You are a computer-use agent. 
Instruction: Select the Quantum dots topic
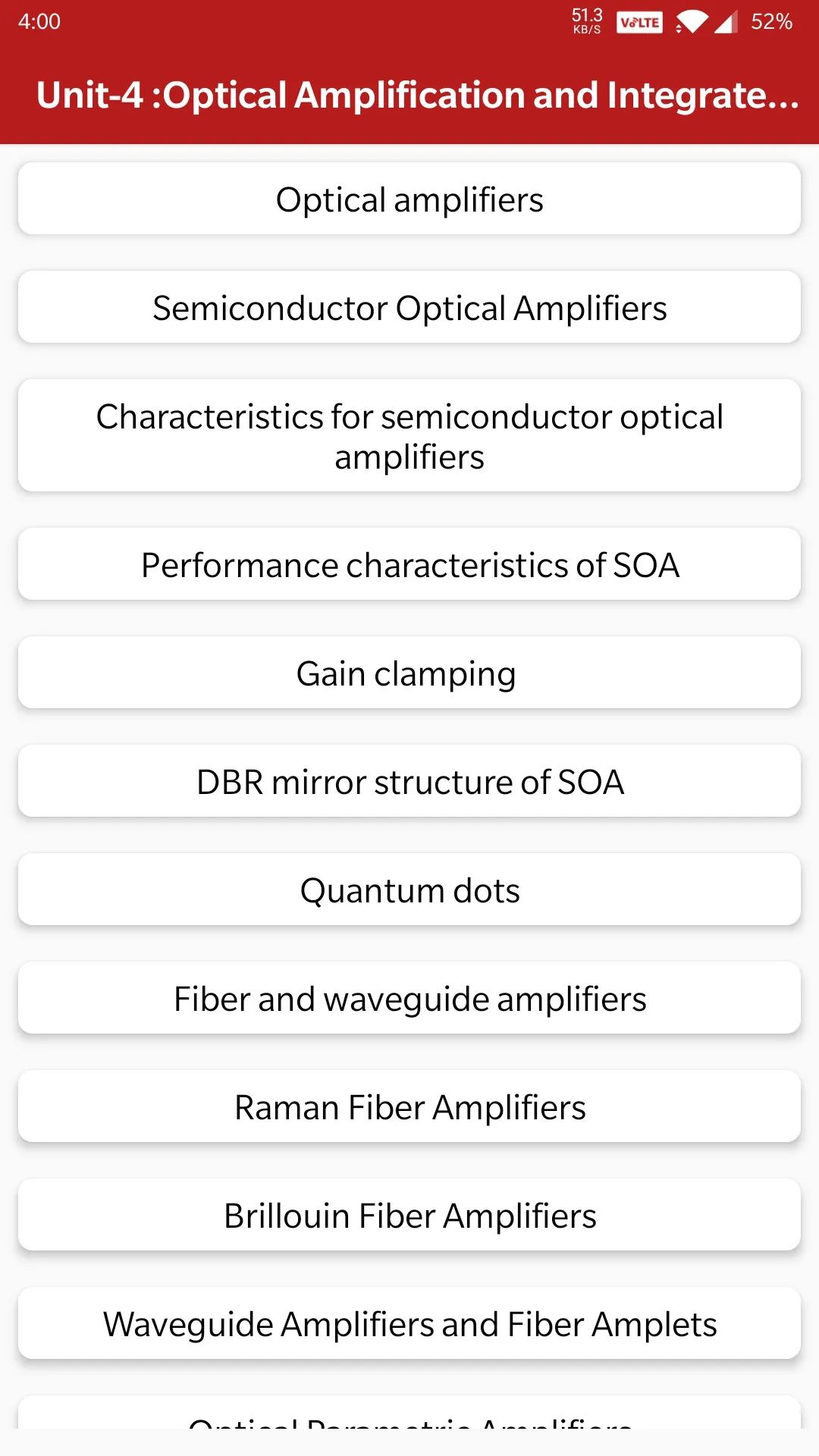click(x=409, y=890)
